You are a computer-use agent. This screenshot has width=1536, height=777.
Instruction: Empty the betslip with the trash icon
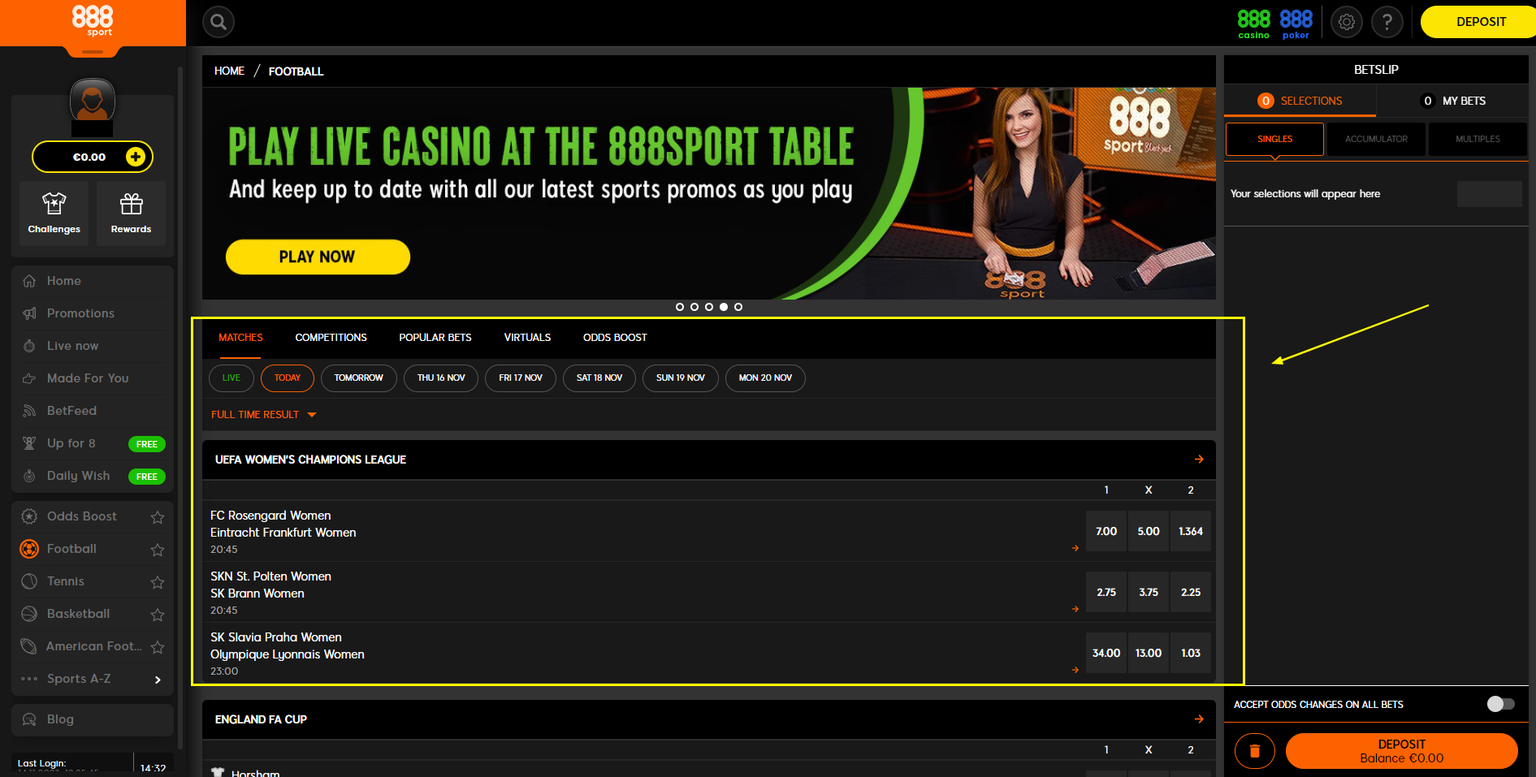pos(1254,750)
